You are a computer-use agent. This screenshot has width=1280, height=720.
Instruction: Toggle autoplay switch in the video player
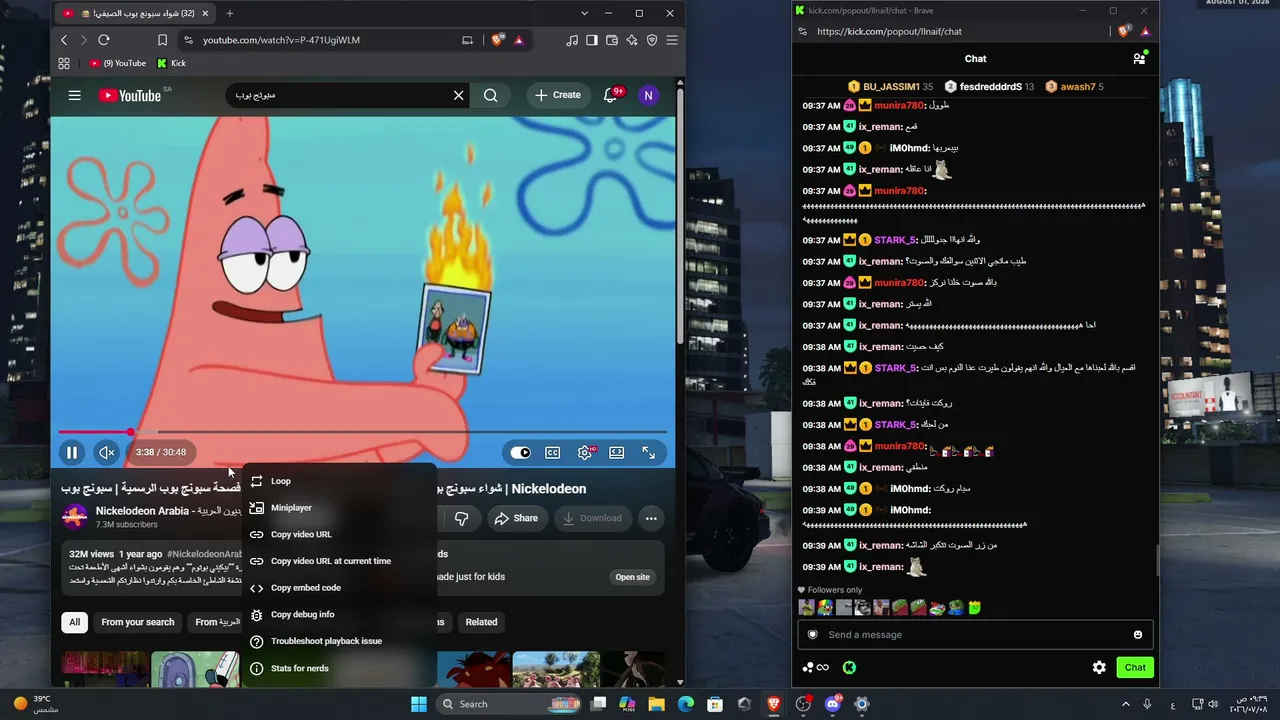[520, 453]
